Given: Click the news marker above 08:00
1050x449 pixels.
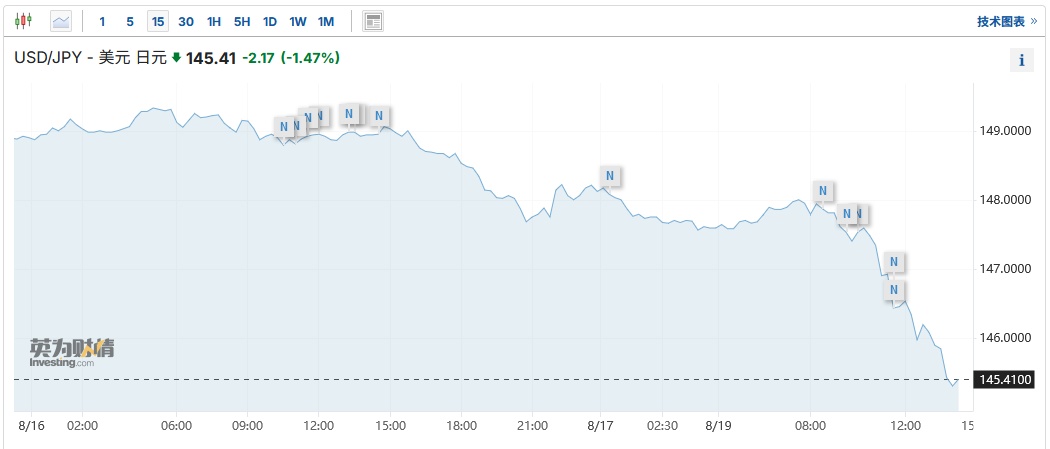Looking at the screenshot, I should [822, 190].
